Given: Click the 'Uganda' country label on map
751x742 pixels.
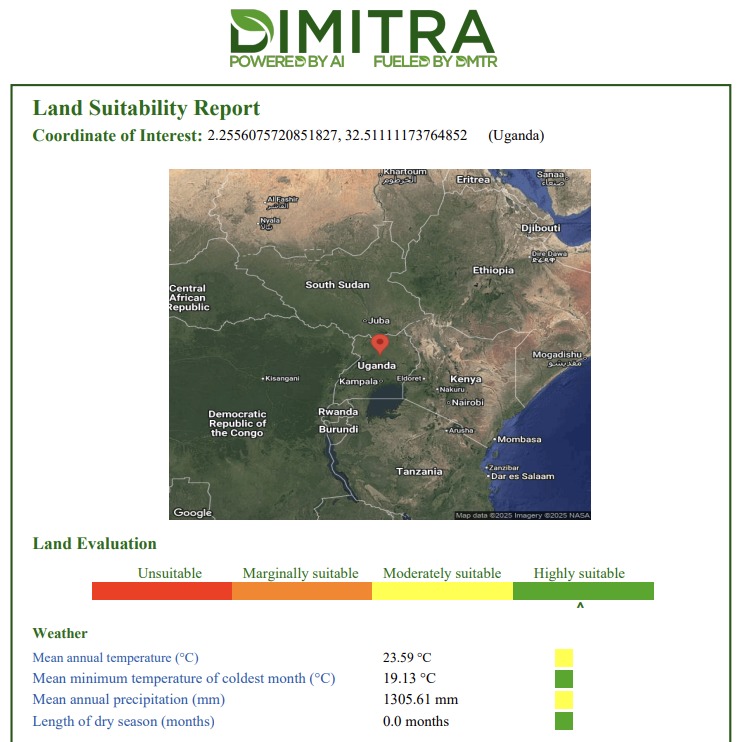Looking at the screenshot, I should pos(376,366).
